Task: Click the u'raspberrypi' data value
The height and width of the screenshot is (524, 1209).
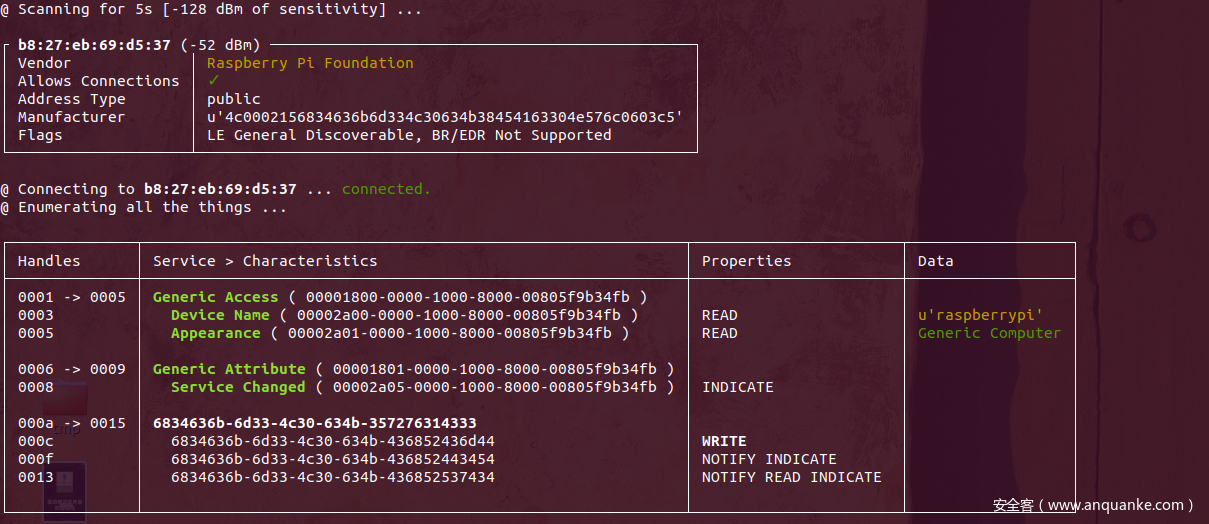Action: coord(980,315)
